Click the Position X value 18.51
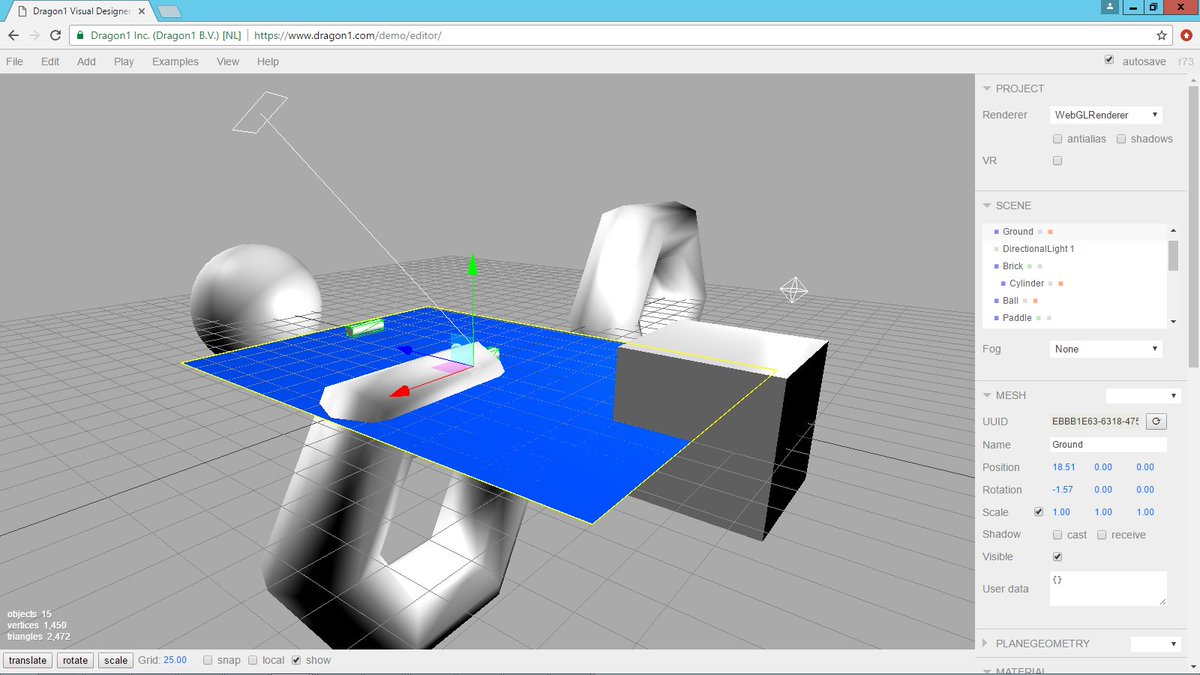The width and height of the screenshot is (1200, 675). click(x=1063, y=467)
